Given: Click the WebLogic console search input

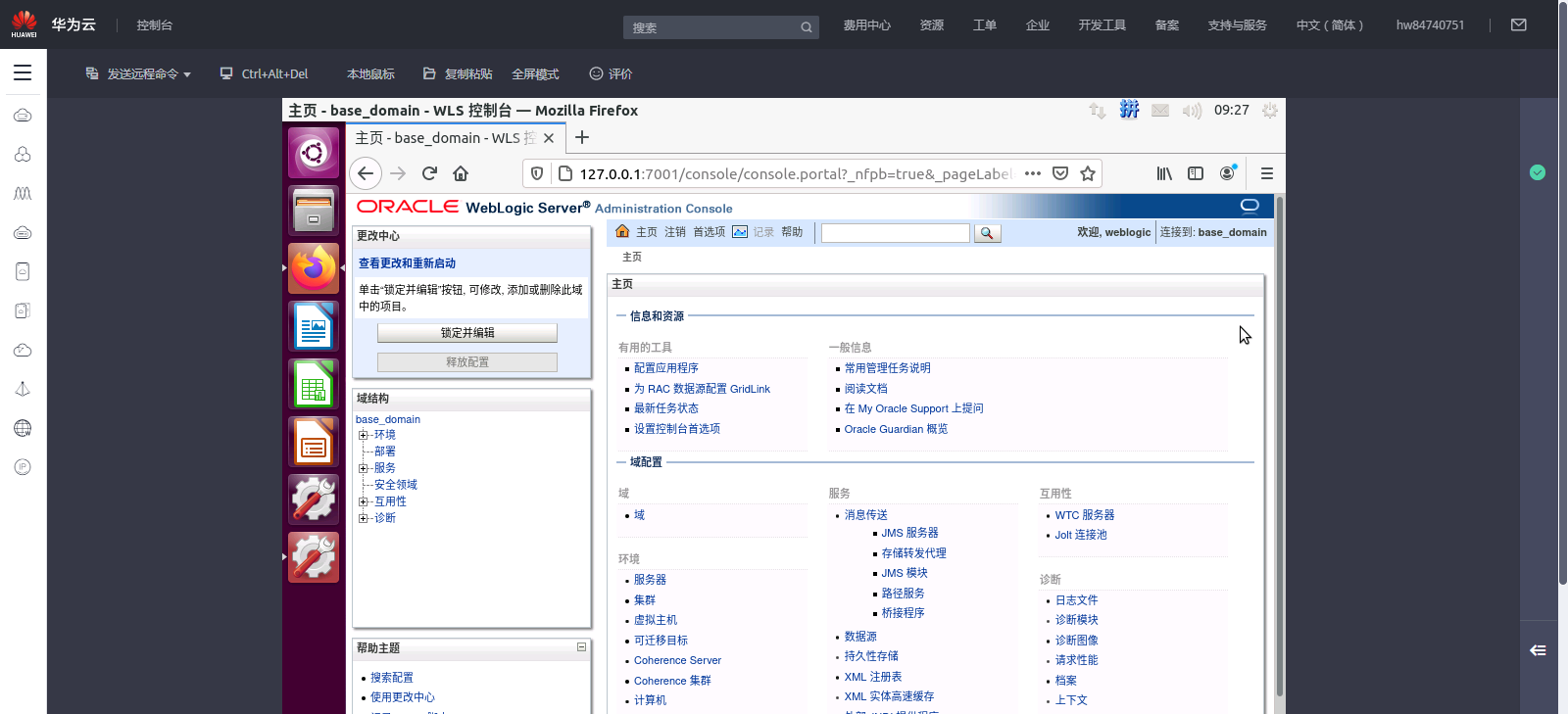Looking at the screenshot, I should click(x=896, y=233).
